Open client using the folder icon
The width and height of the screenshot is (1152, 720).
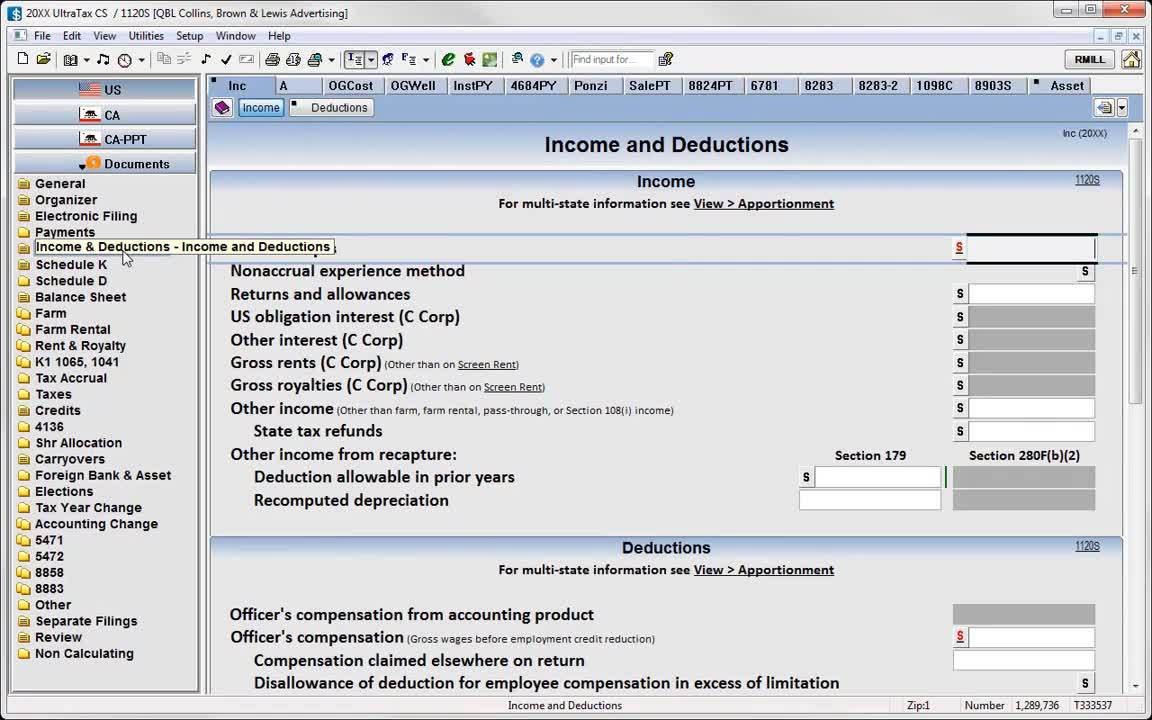[x=44, y=60]
